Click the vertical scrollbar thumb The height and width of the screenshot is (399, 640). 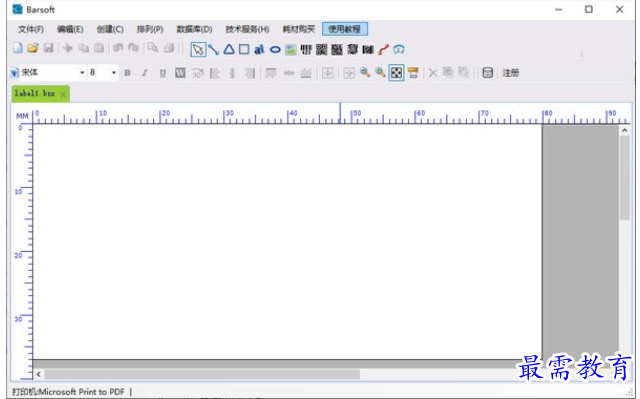(x=624, y=178)
